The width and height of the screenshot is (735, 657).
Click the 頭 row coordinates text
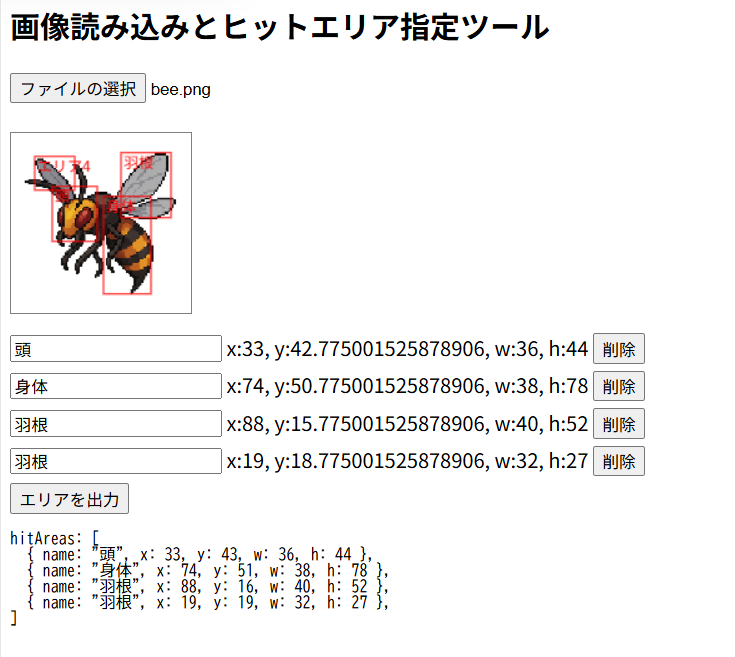coord(407,349)
